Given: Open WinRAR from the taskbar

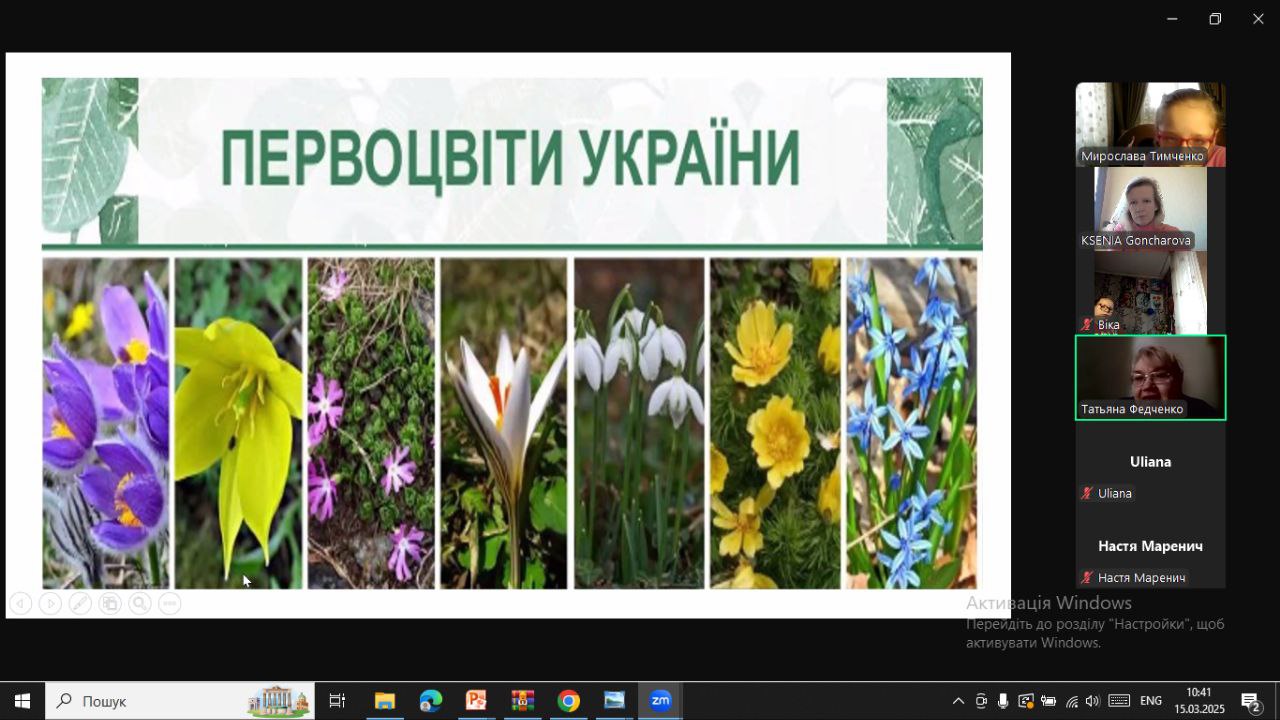Looking at the screenshot, I should pyautogui.click(x=522, y=701).
